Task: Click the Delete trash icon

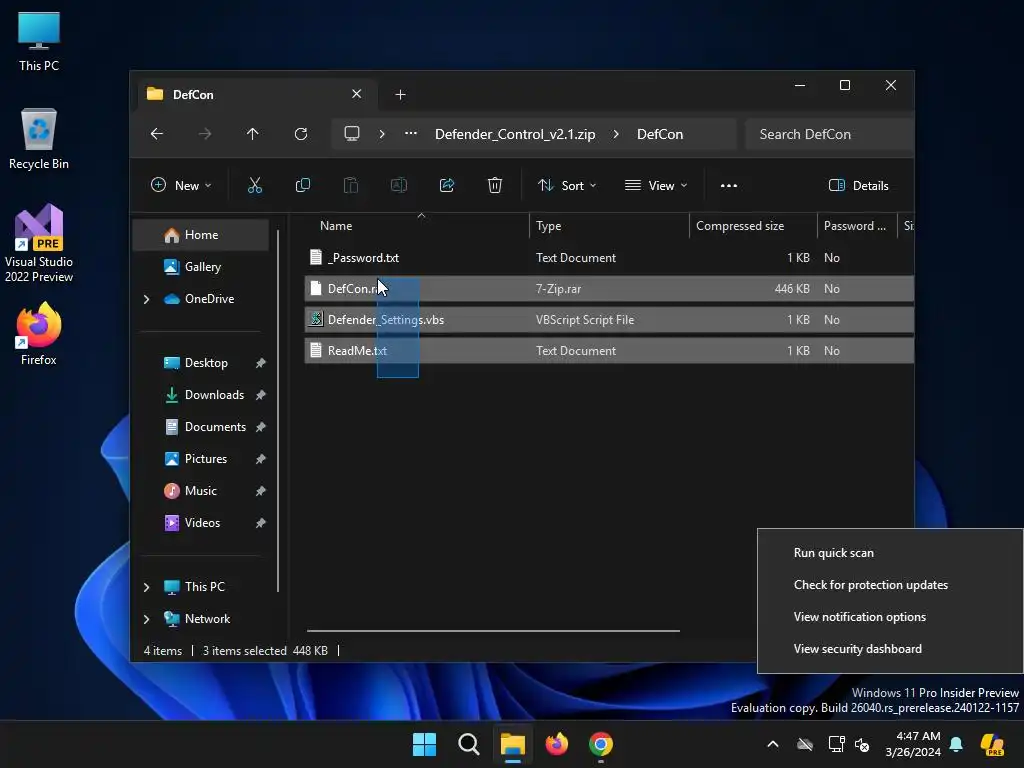Action: pos(495,185)
